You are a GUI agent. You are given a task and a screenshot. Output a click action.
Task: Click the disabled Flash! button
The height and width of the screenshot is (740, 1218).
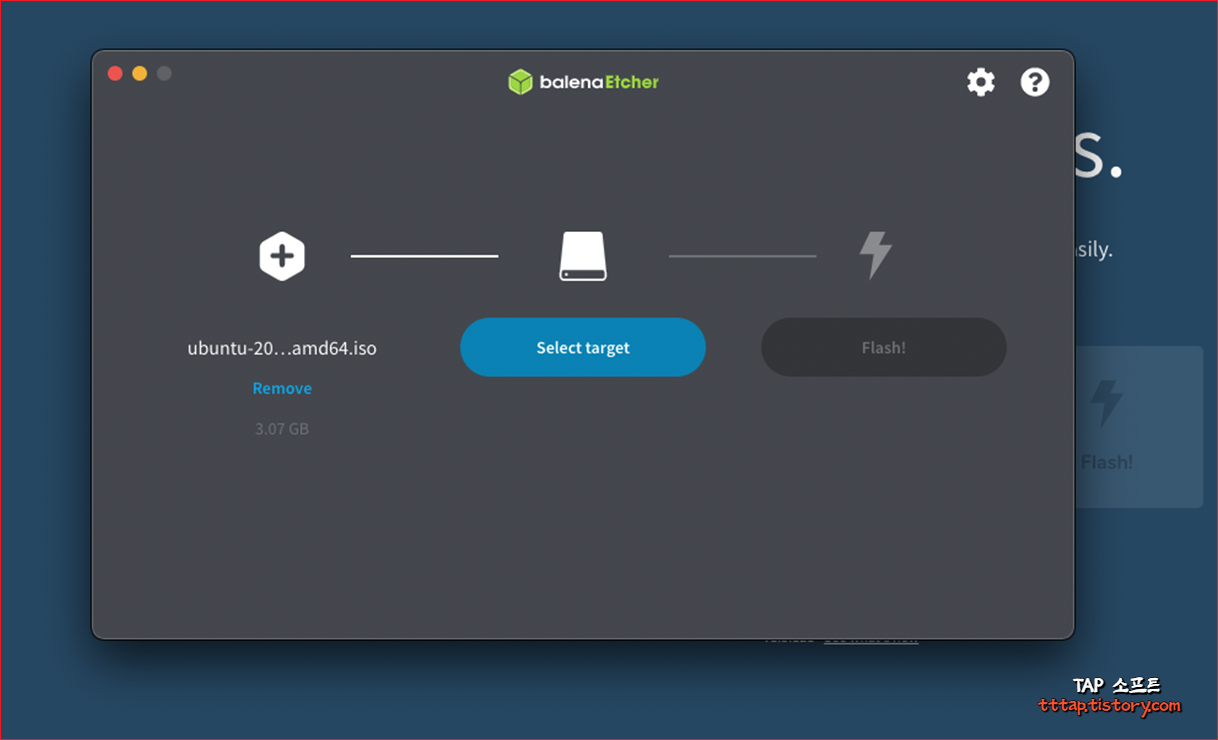[x=884, y=347]
